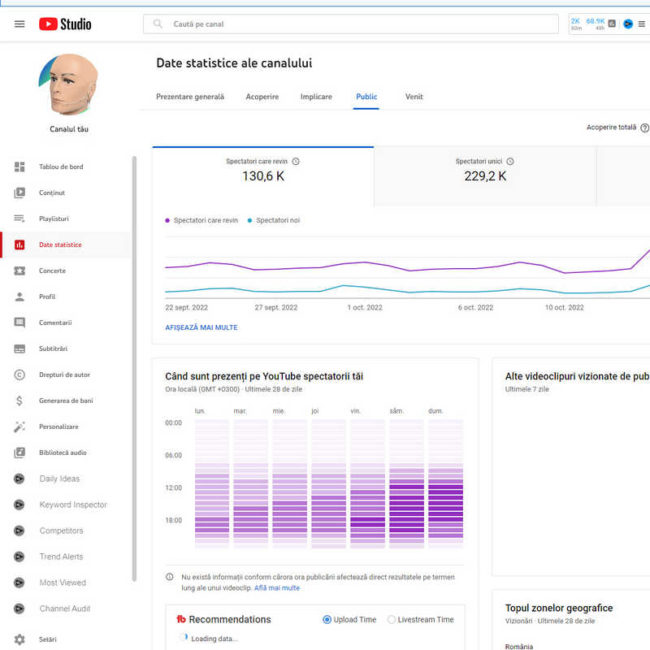This screenshot has width=650, height=650.
Task: Click the 2K extension stat
Action: click(x=576, y=24)
